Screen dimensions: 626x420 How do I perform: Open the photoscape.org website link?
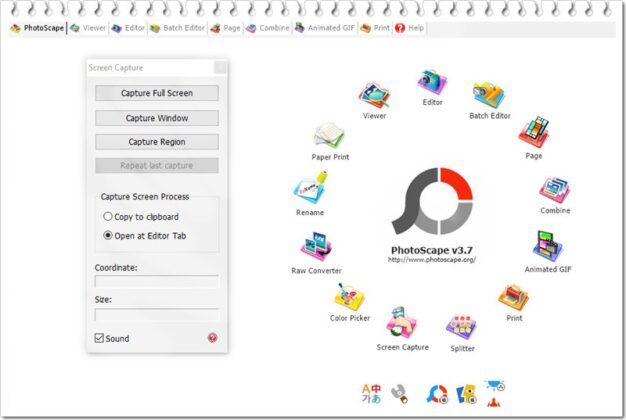click(x=432, y=260)
